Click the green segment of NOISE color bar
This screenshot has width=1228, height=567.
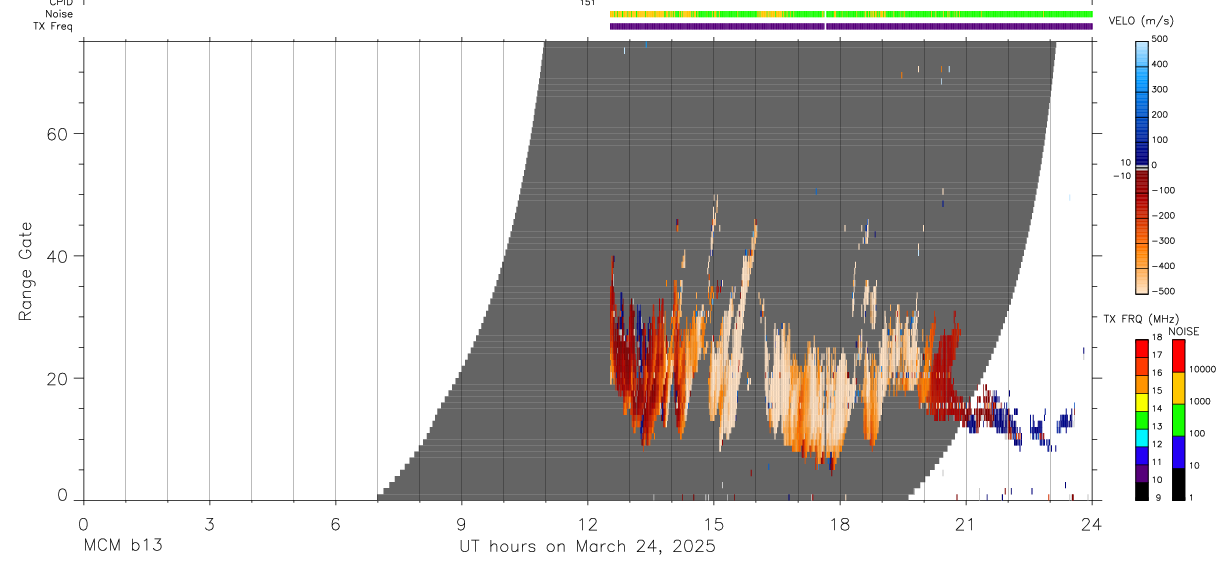1178,419
